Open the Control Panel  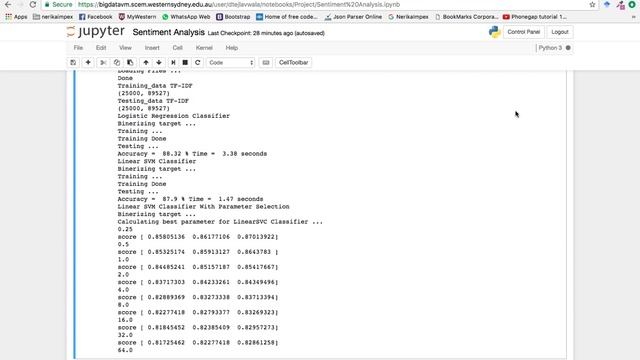click(524, 32)
